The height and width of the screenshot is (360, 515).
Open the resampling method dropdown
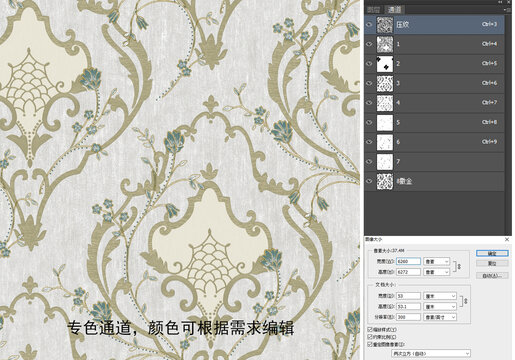pyautogui.click(x=431, y=353)
